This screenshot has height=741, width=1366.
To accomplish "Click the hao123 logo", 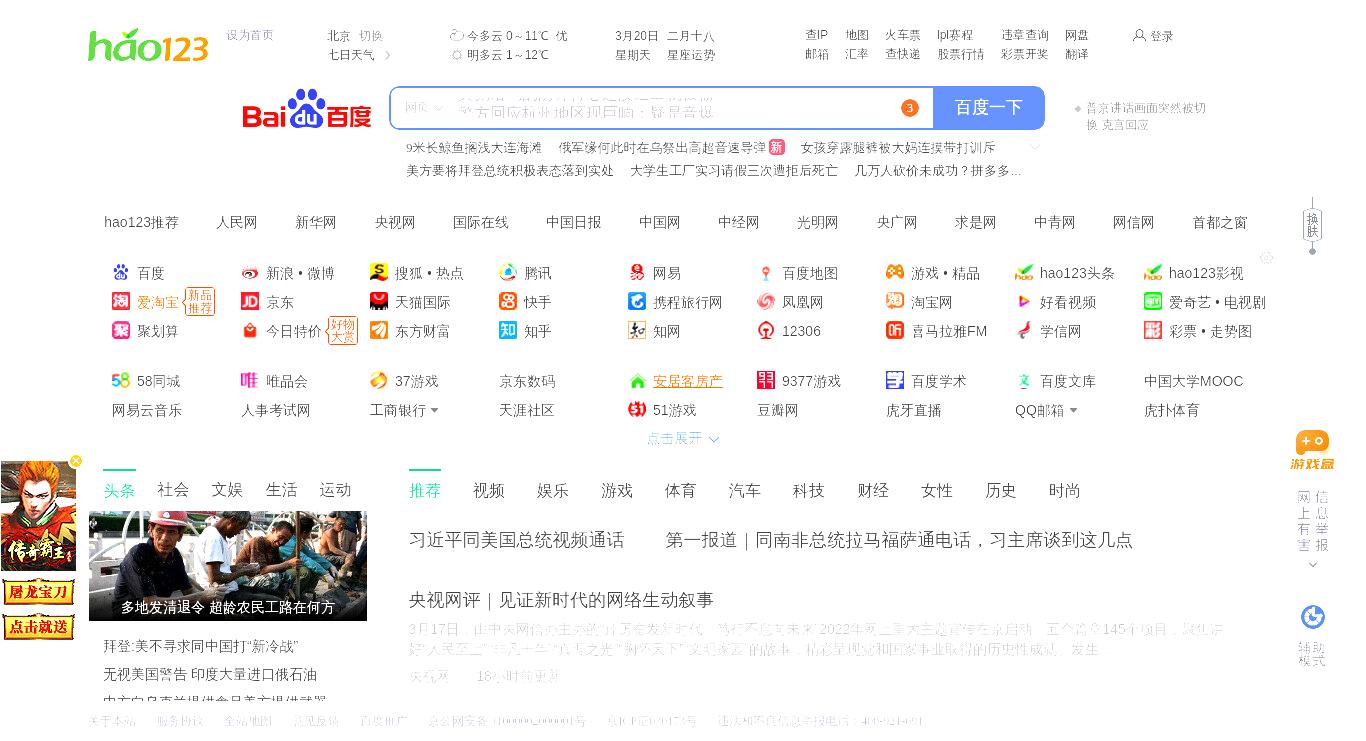I will pos(148,46).
